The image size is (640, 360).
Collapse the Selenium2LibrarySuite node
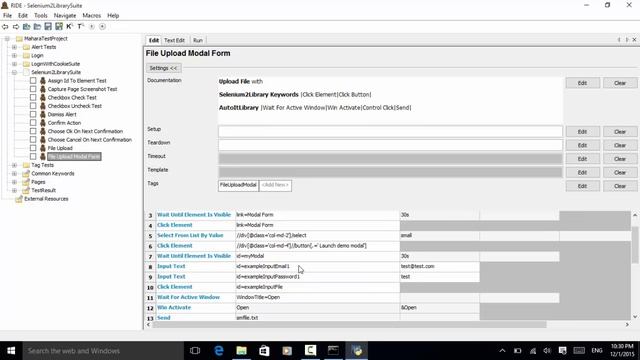click(14, 72)
